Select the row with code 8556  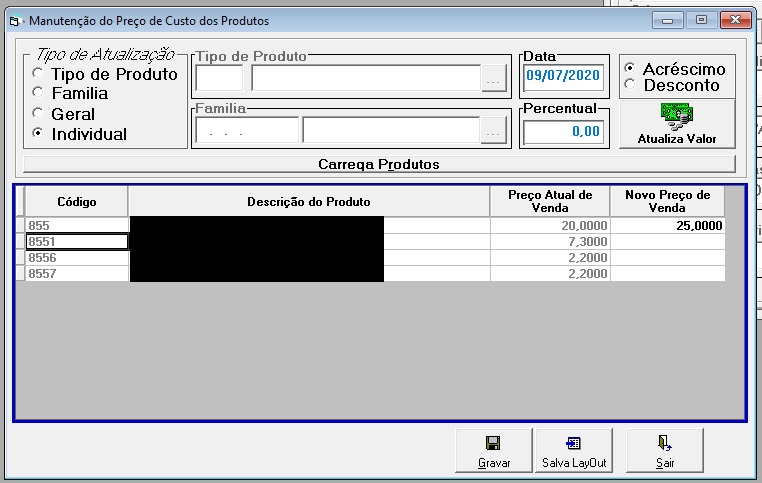[x=370, y=258]
